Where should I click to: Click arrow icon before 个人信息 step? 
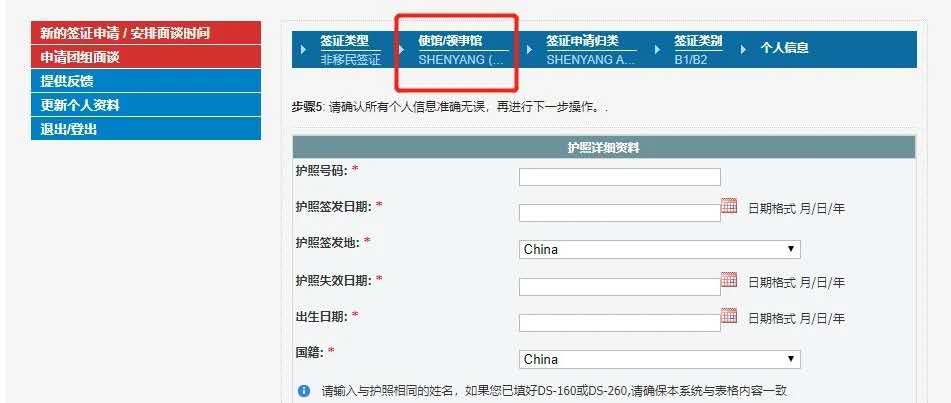coord(743,49)
